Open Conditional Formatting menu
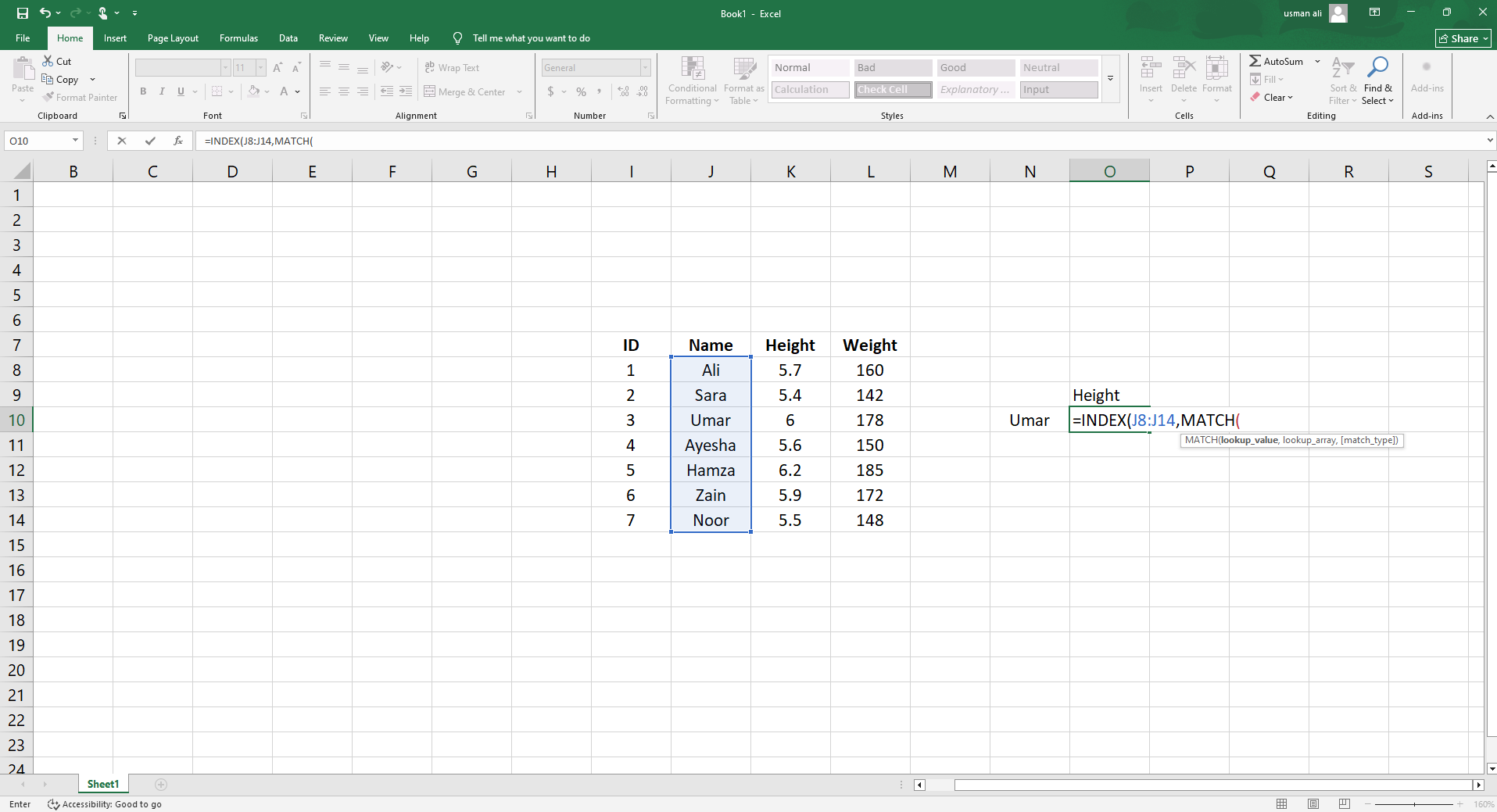 click(693, 80)
